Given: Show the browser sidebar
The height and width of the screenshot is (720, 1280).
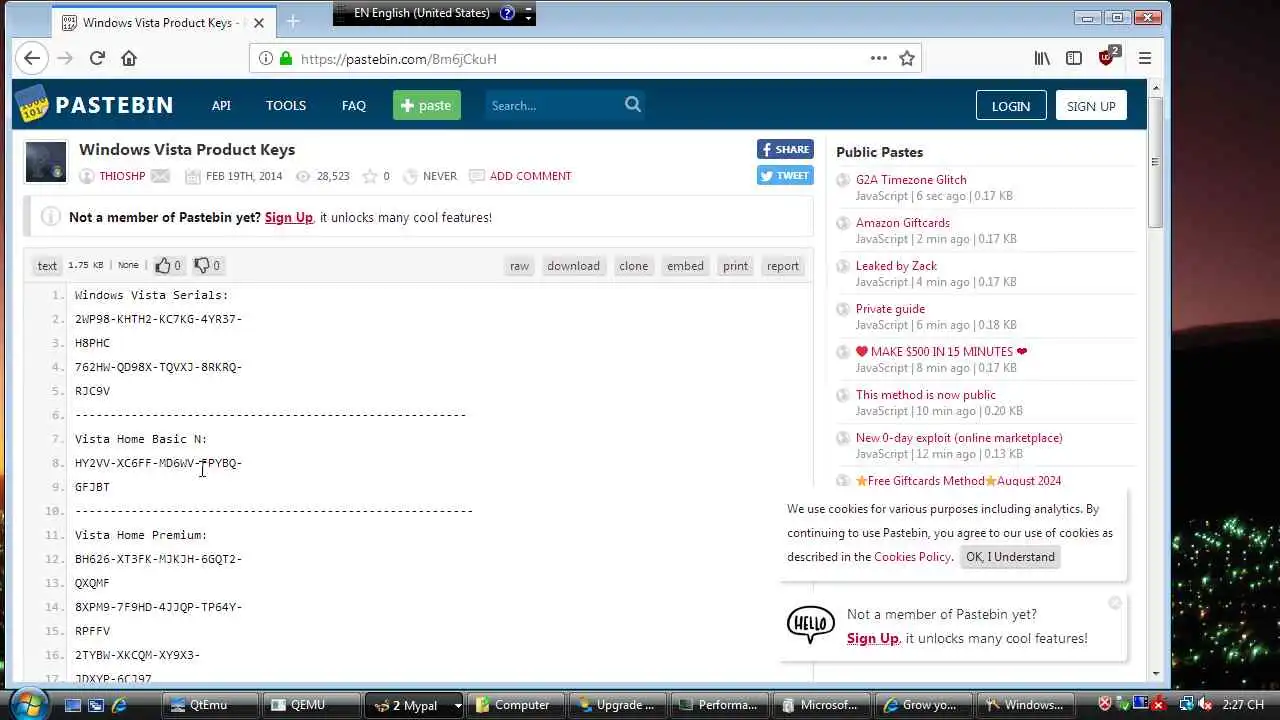Looking at the screenshot, I should 1074,58.
